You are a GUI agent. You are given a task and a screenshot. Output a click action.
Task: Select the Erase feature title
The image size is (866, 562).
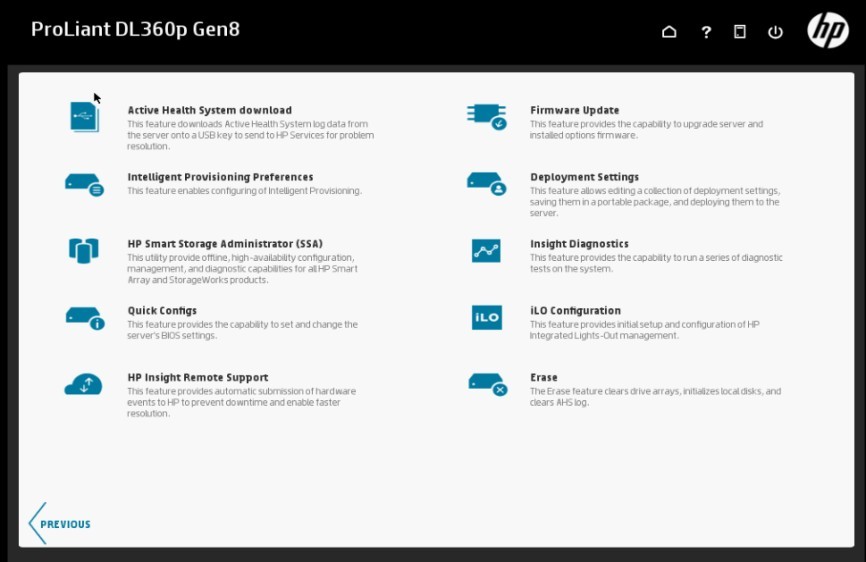tap(544, 378)
